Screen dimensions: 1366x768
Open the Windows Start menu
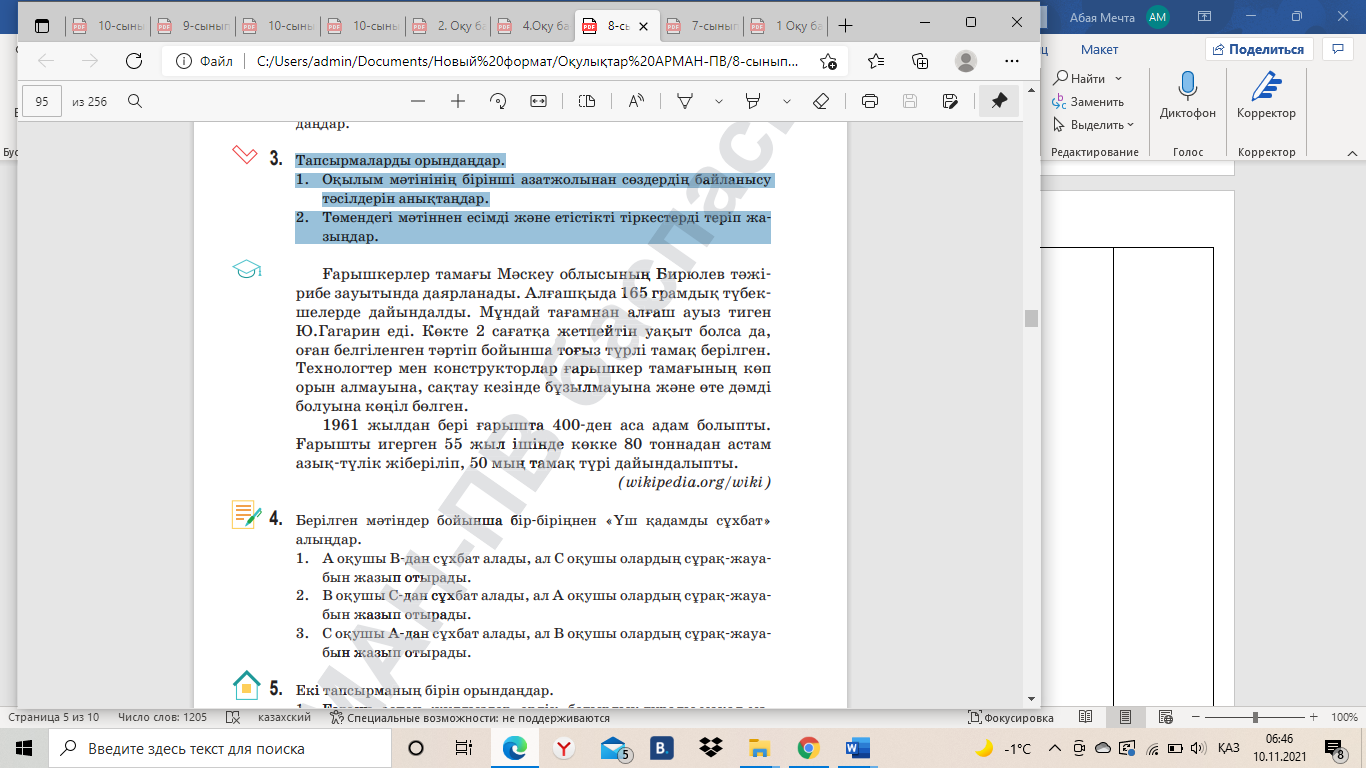(23, 748)
